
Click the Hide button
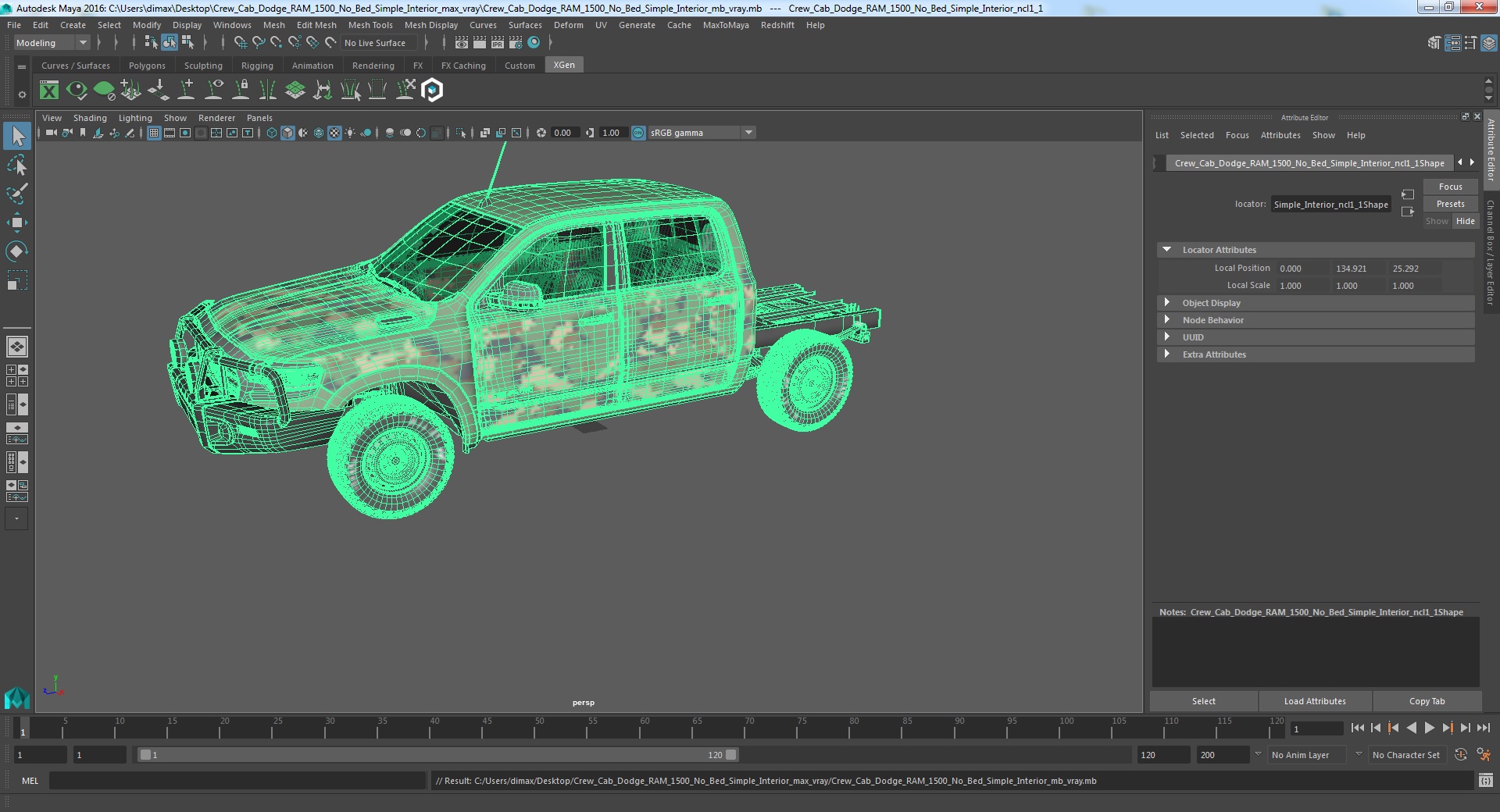pos(1465,221)
